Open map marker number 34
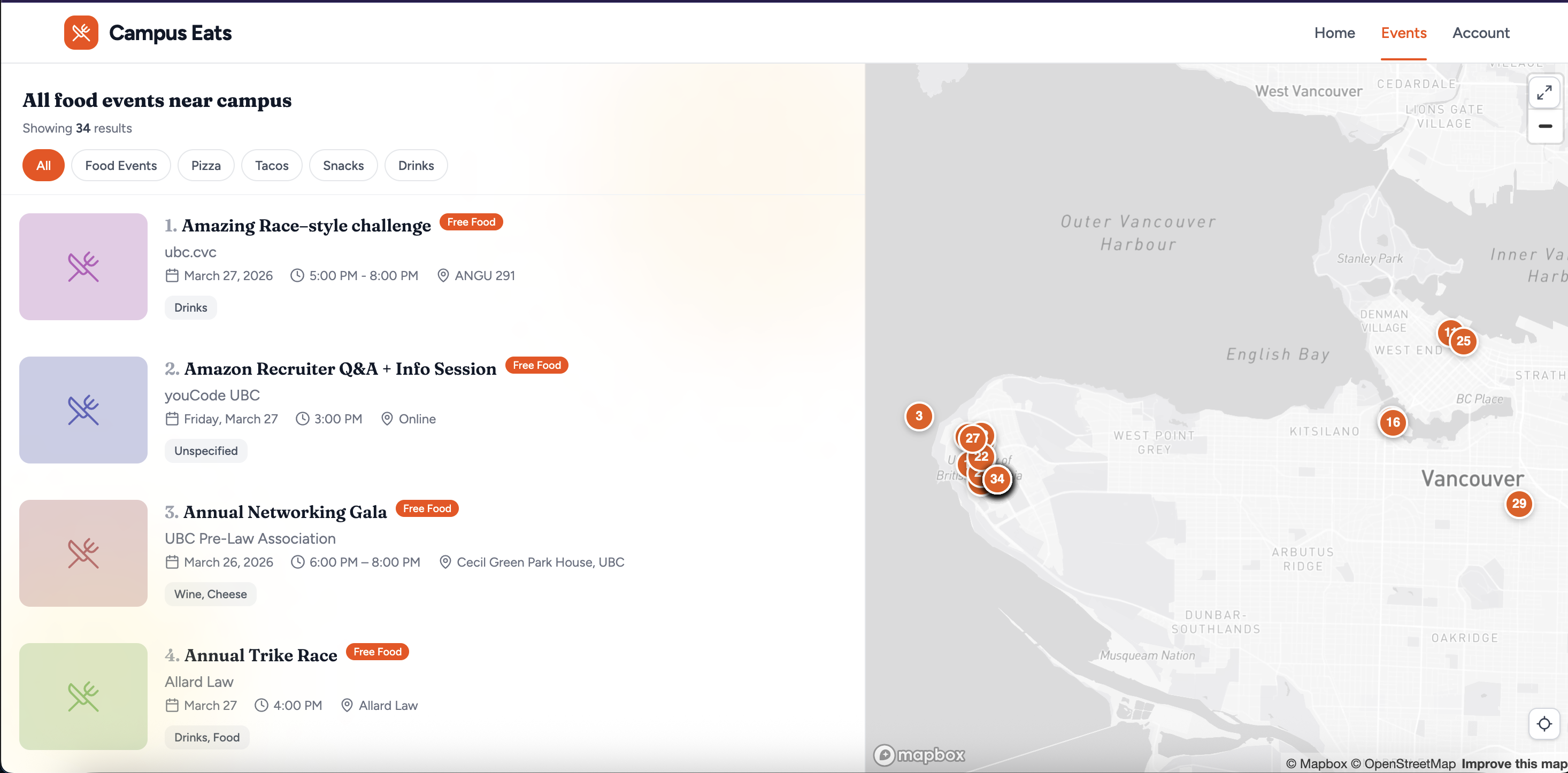Screen dimensions: 1568x773 pyautogui.click(x=996, y=478)
